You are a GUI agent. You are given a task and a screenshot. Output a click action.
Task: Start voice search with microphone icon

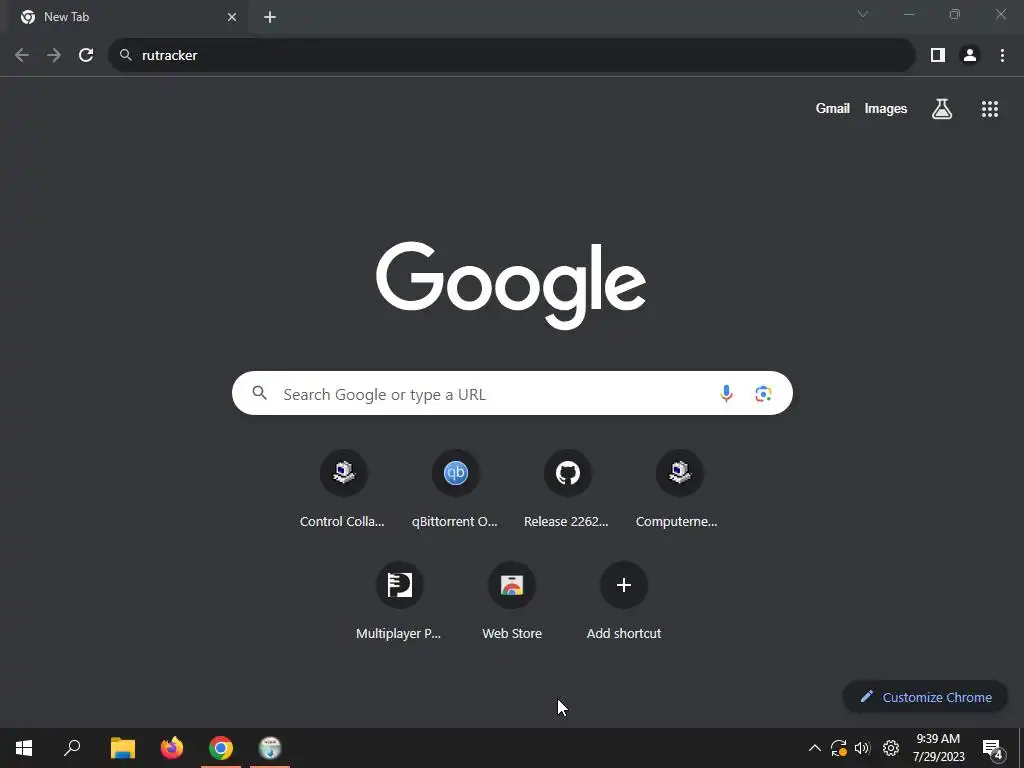click(726, 393)
